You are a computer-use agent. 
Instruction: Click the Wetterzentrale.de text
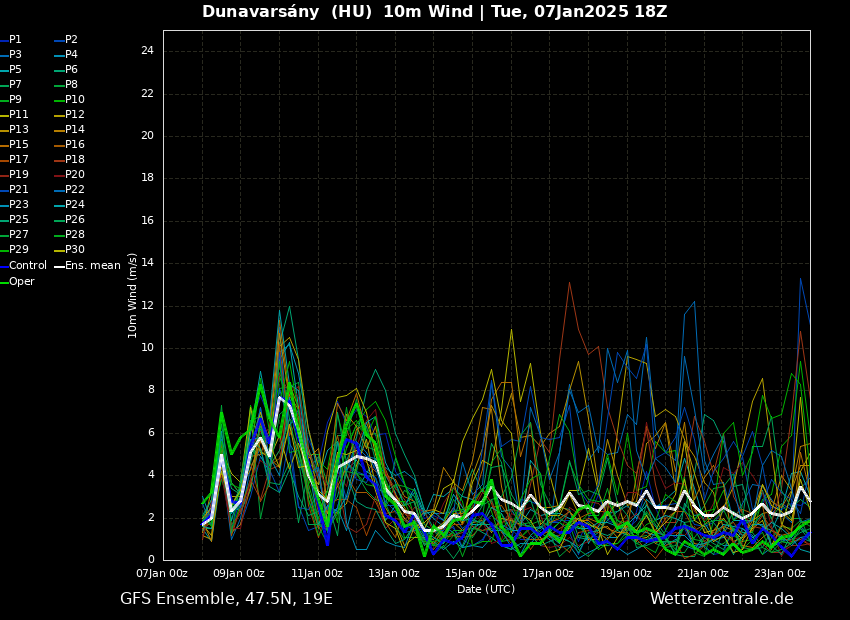click(x=721, y=599)
